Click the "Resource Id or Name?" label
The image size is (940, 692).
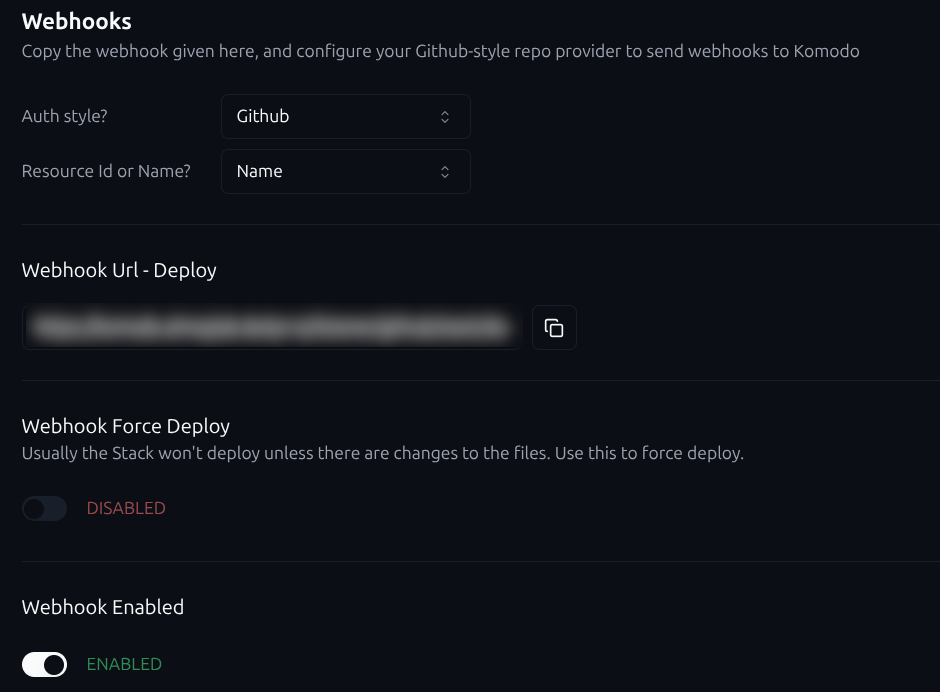click(x=106, y=171)
